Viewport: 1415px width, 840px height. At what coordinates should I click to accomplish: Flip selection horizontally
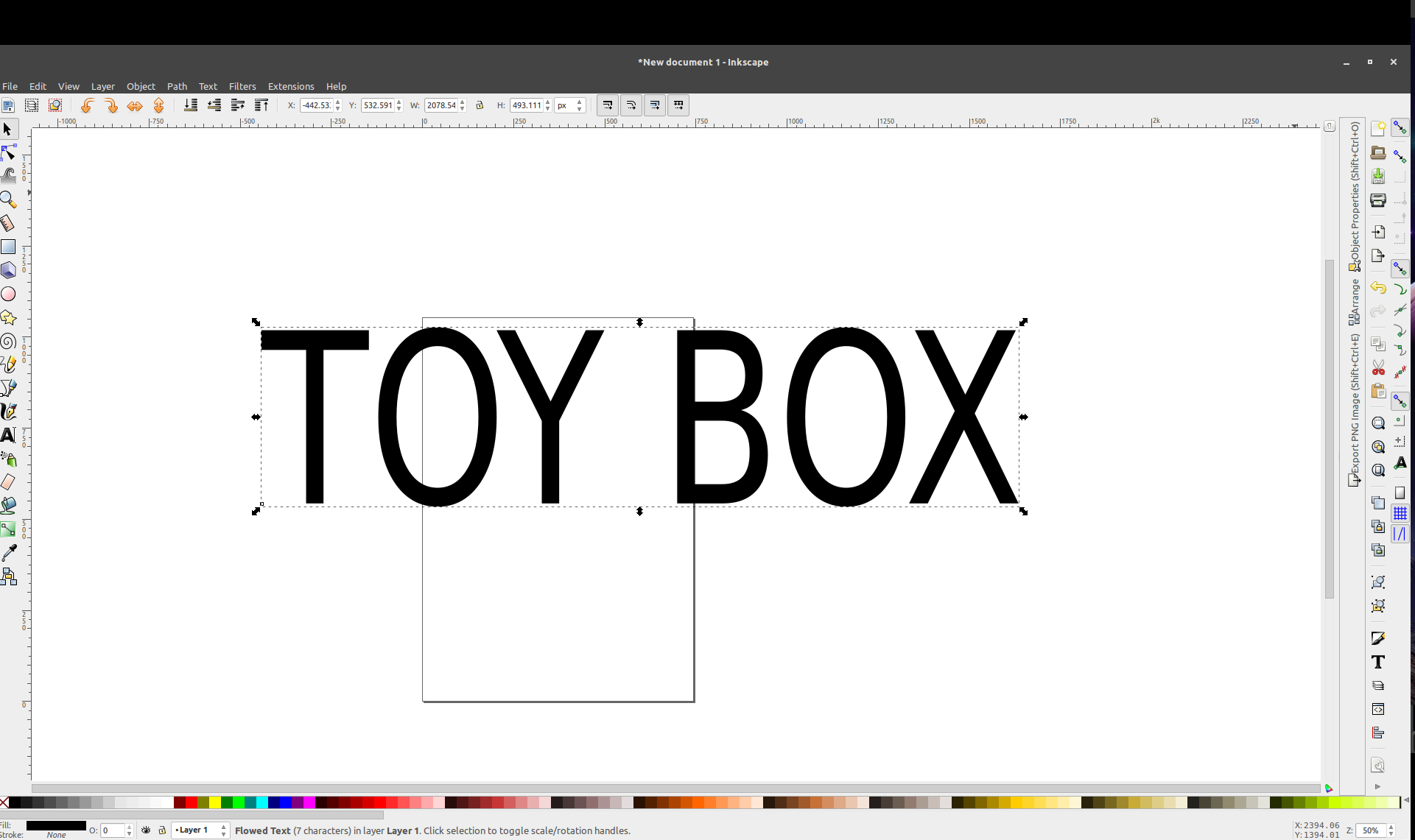[134, 106]
